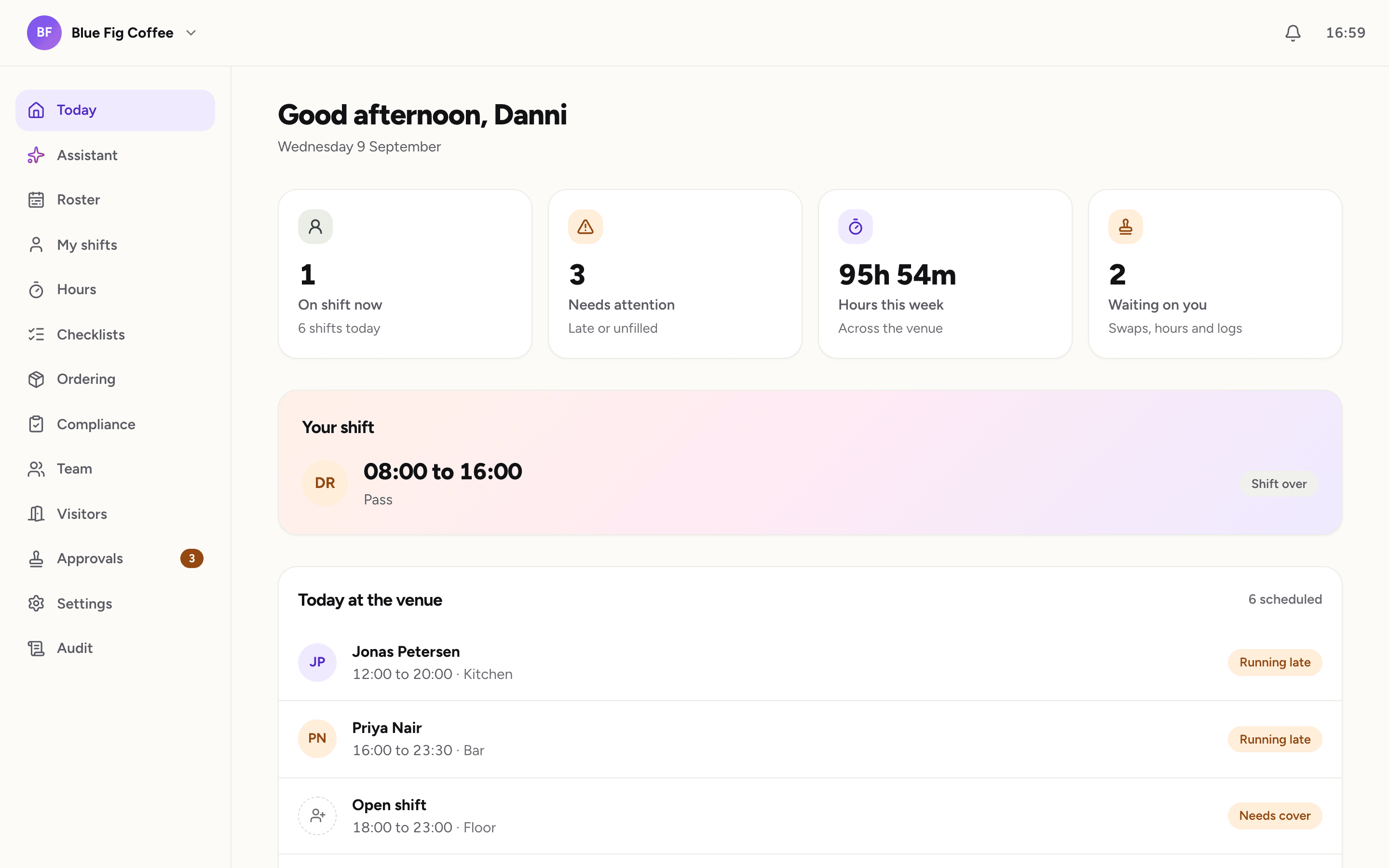This screenshot has height=868, width=1389.
Task: Click the DR avatar in Your shift
Action: point(325,483)
